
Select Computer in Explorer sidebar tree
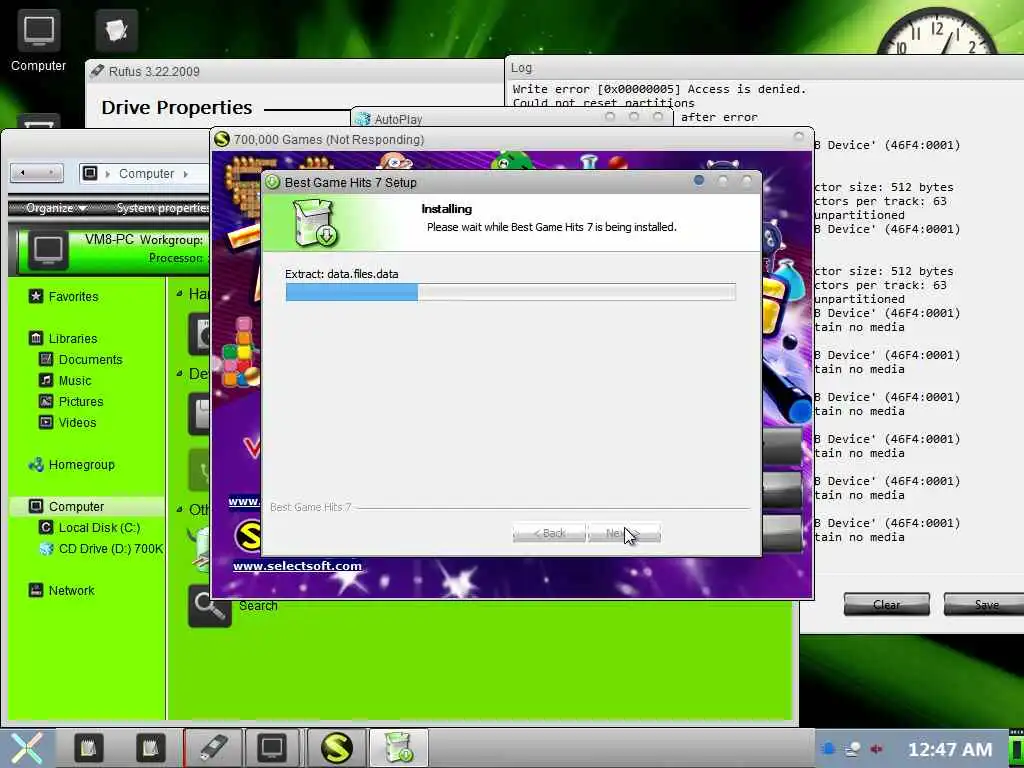tap(76, 506)
